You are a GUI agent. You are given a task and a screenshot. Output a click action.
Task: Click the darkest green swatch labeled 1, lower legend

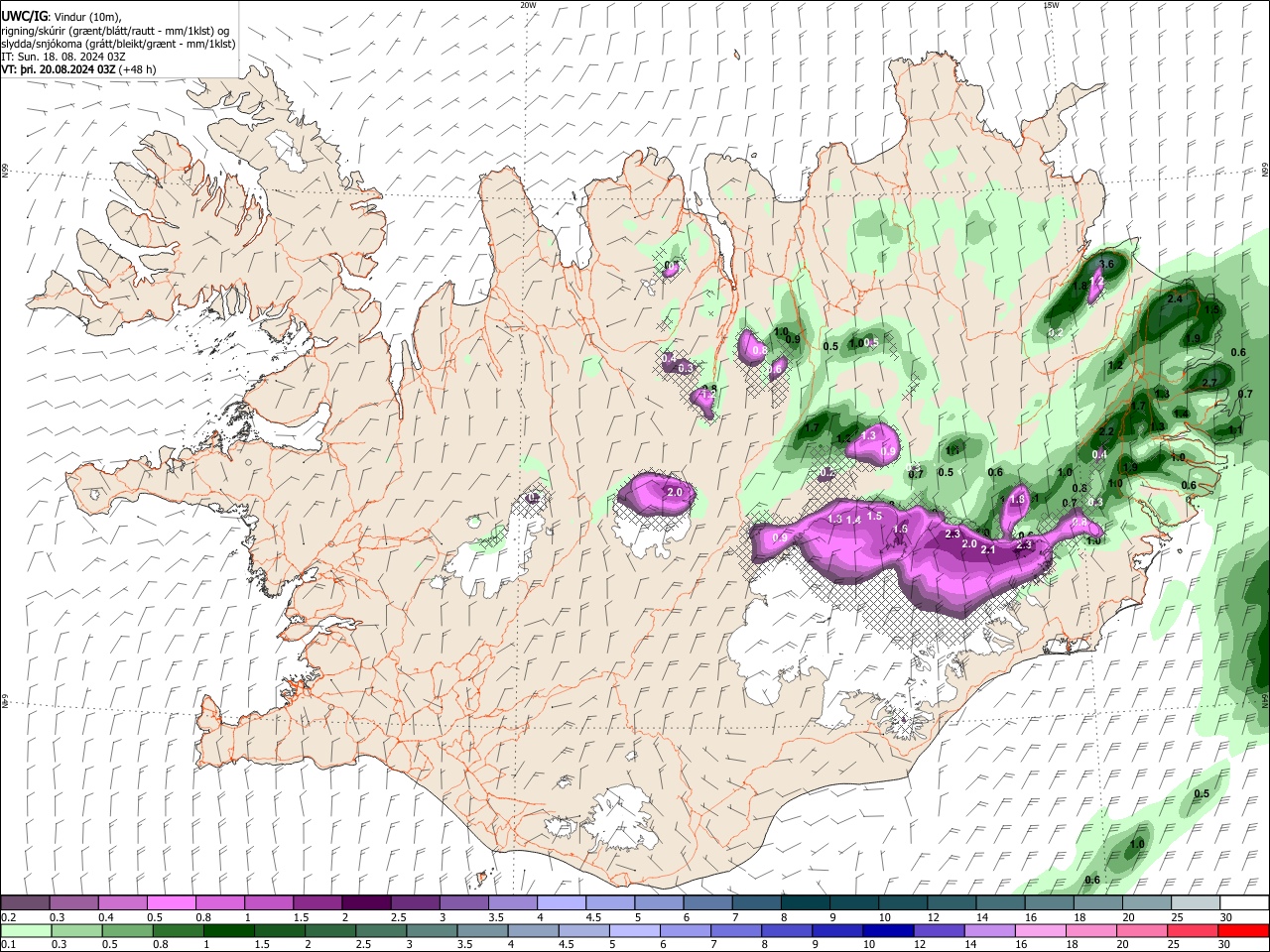click(229, 930)
